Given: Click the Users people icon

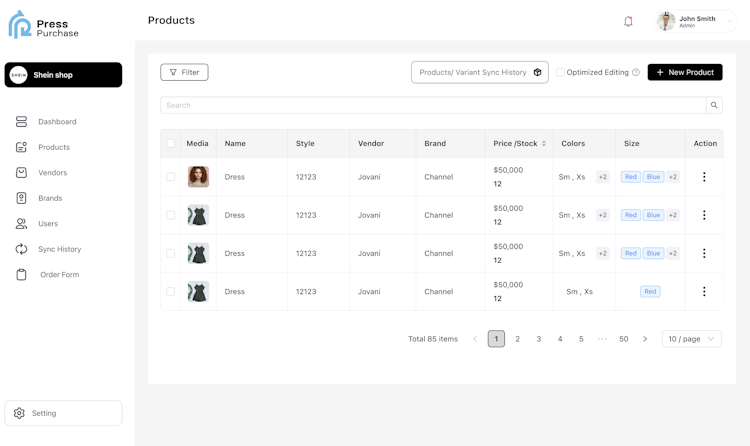Looking at the screenshot, I should tap(21, 223).
